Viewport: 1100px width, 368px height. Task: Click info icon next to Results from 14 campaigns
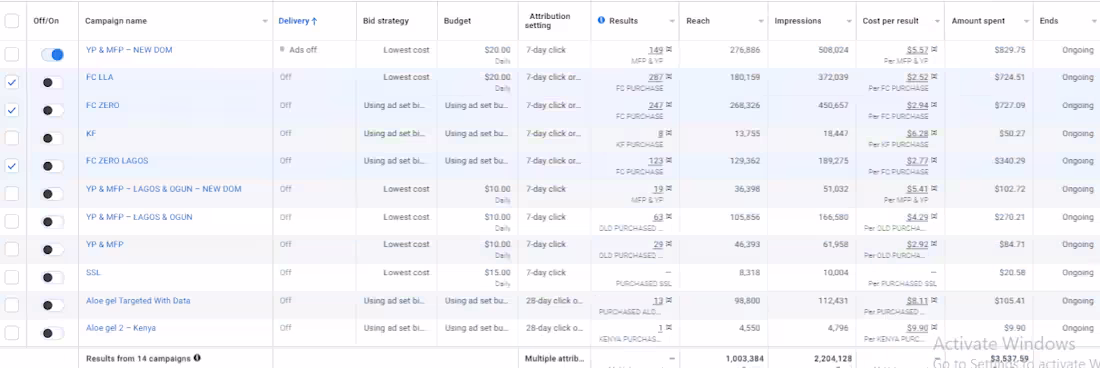click(x=197, y=358)
